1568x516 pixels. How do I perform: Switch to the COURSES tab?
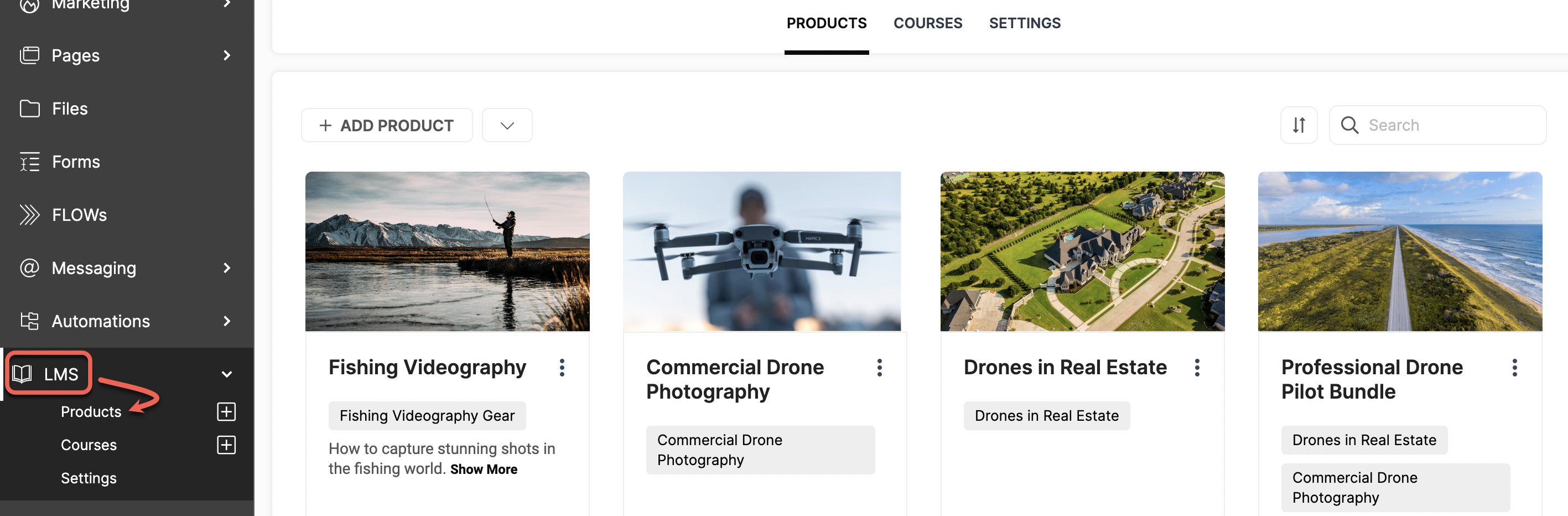click(927, 23)
